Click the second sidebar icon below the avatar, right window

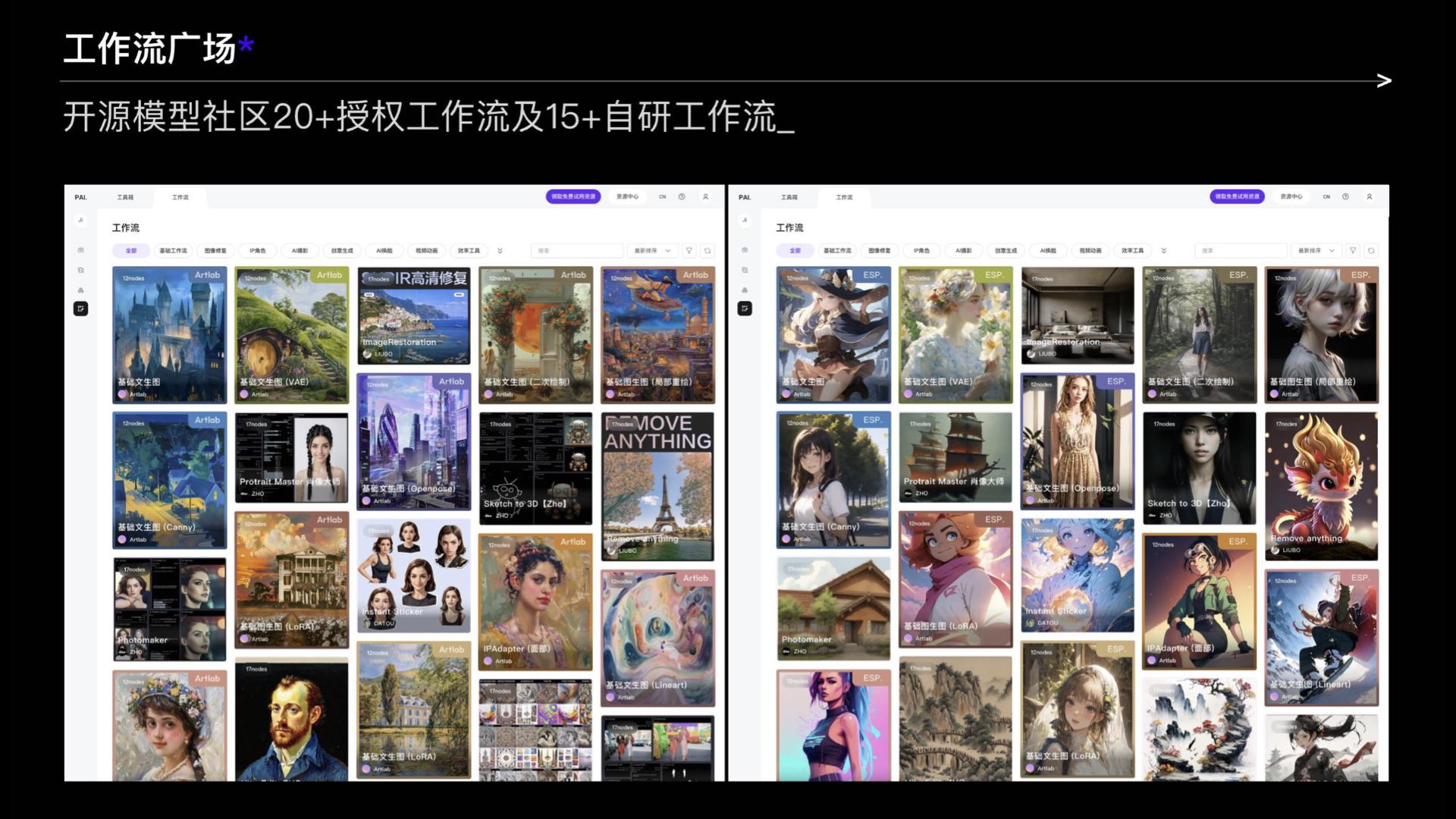point(745,270)
